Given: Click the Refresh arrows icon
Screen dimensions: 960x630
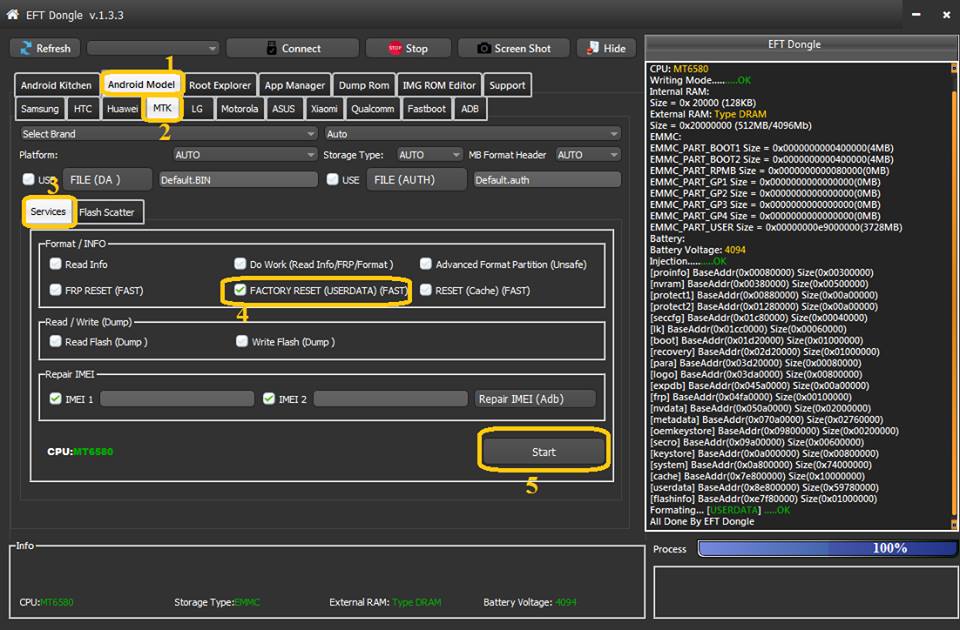Looking at the screenshot, I should [26, 48].
